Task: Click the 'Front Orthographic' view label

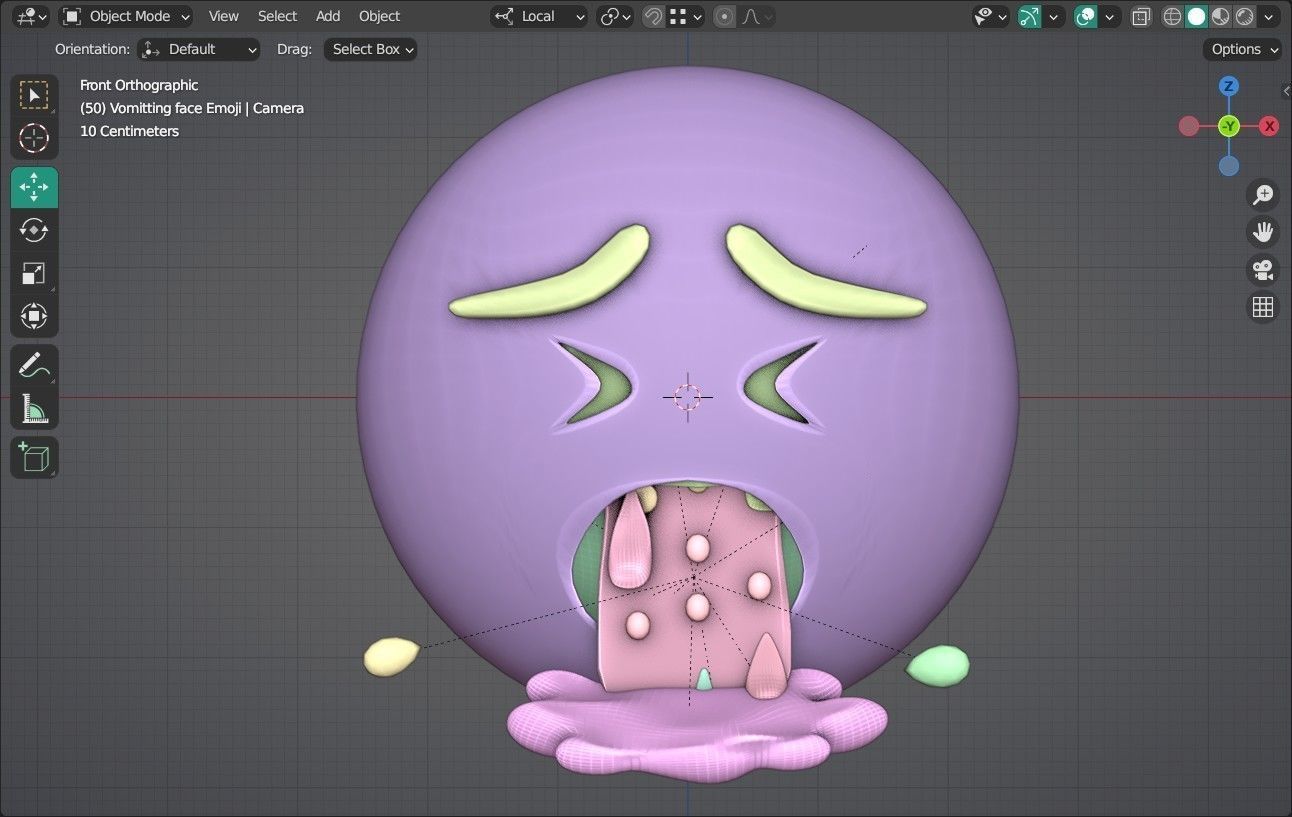Action: (139, 85)
